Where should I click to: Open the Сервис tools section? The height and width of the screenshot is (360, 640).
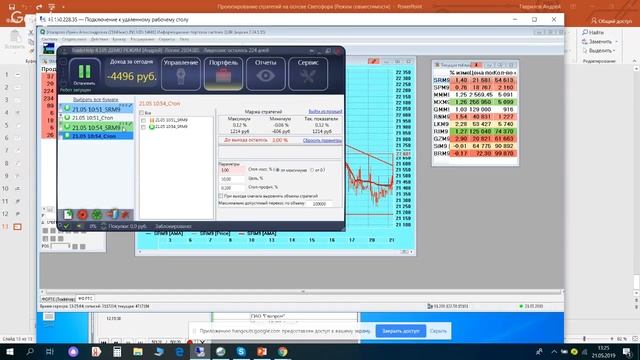(308, 73)
